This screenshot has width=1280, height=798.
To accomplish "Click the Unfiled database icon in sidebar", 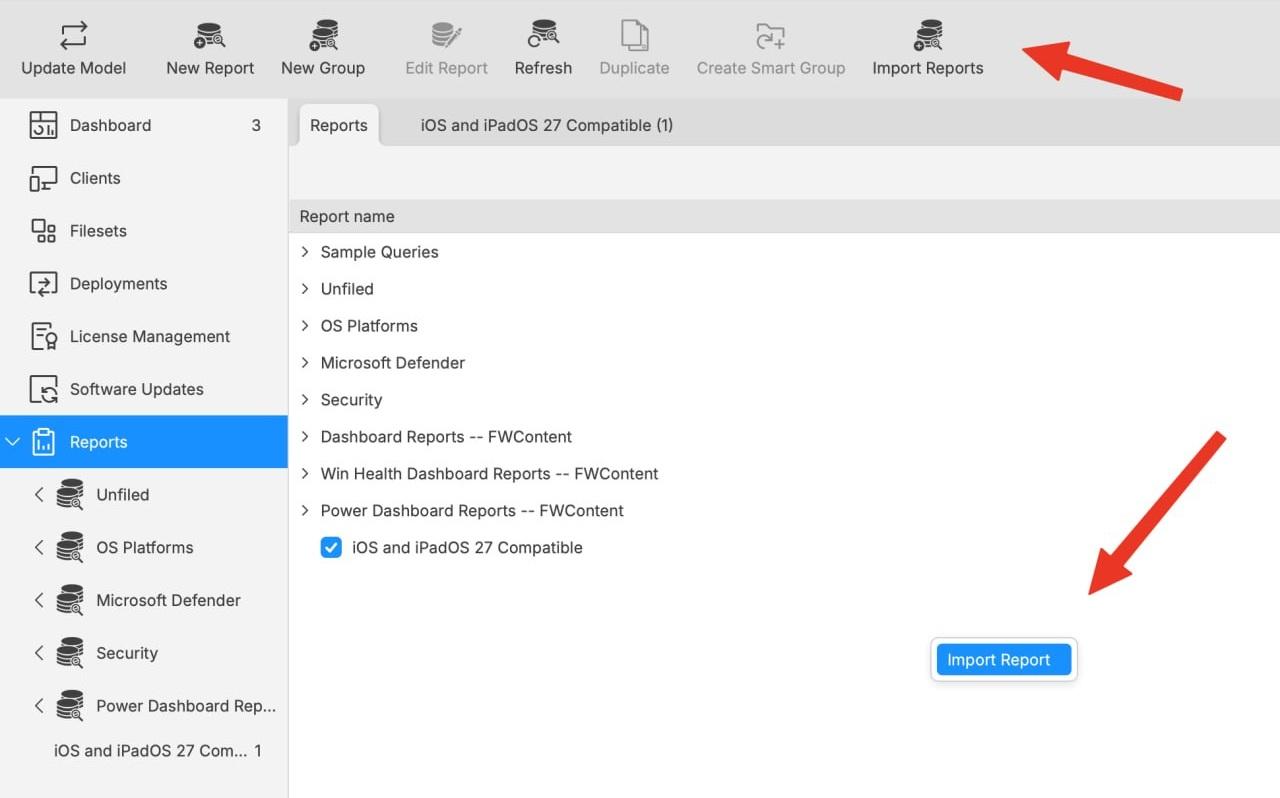I will click(70, 495).
